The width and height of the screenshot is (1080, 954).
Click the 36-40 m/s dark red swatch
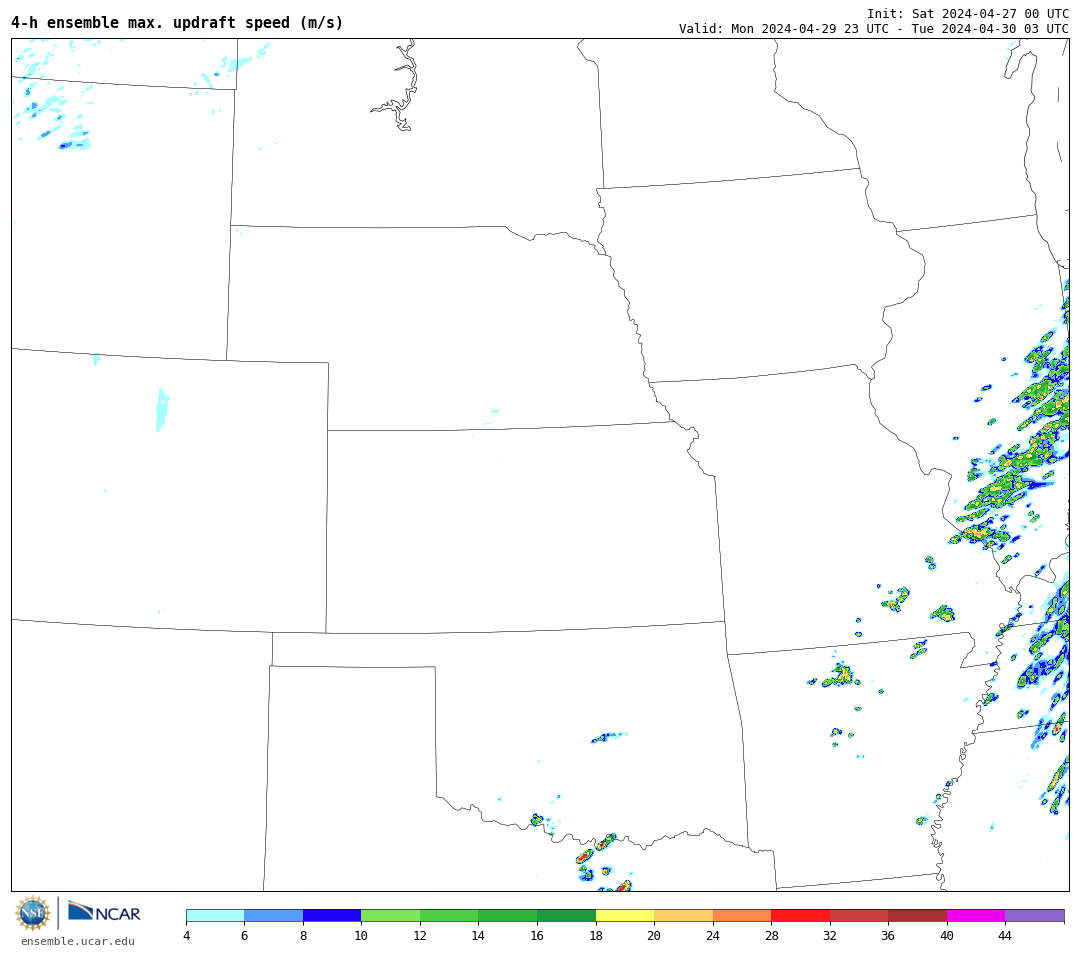[917, 915]
